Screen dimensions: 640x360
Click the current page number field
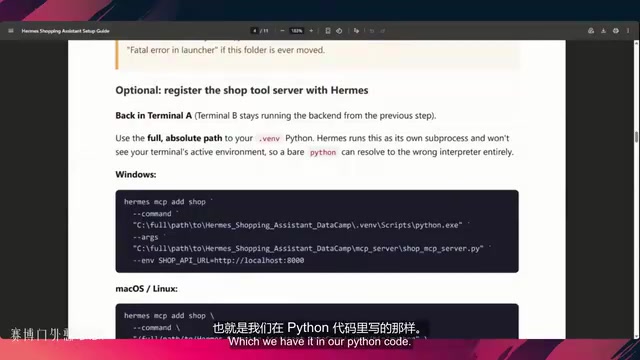[x=255, y=31]
